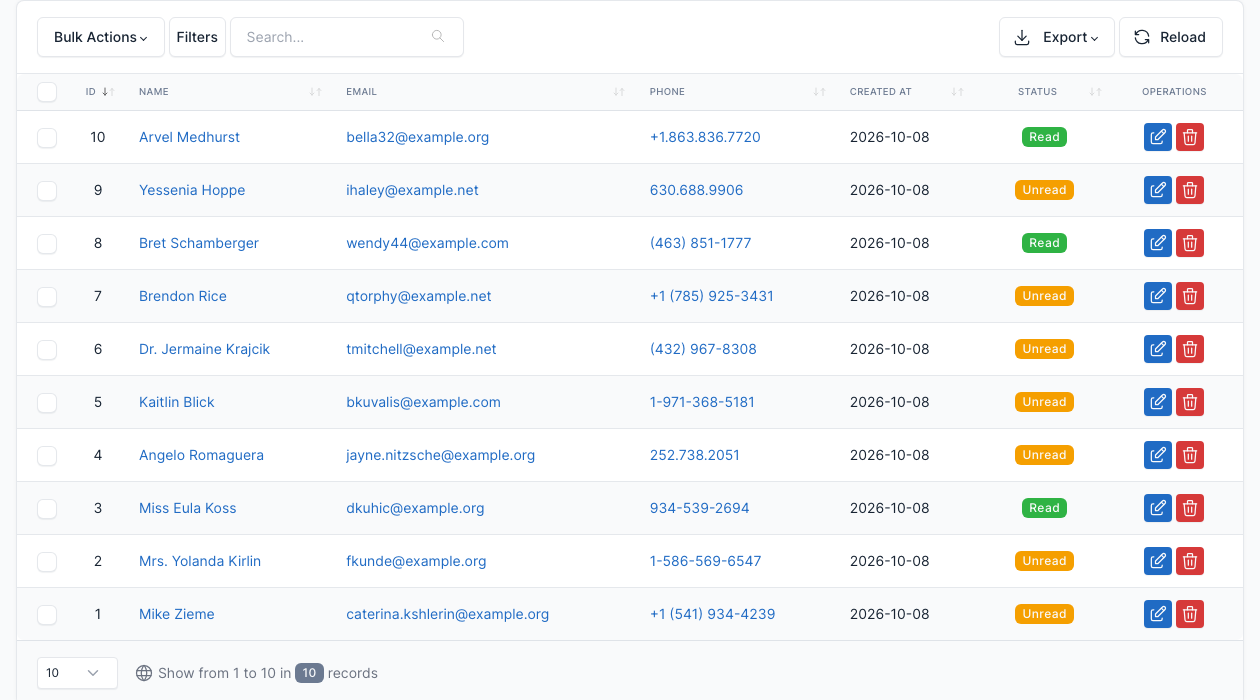Screen dimensions: 1260x700
Task: Delete the Kaitlin Blick record
Action: [1190, 402]
